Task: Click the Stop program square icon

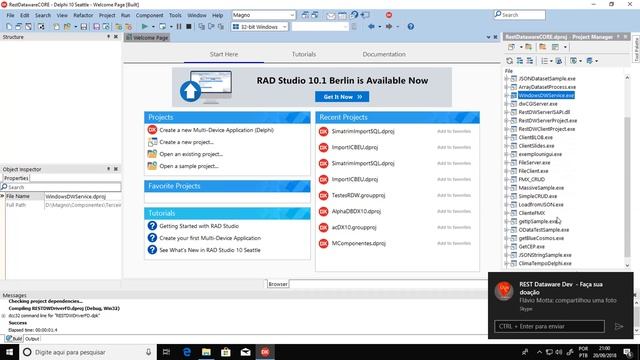Action: (189, 27)
